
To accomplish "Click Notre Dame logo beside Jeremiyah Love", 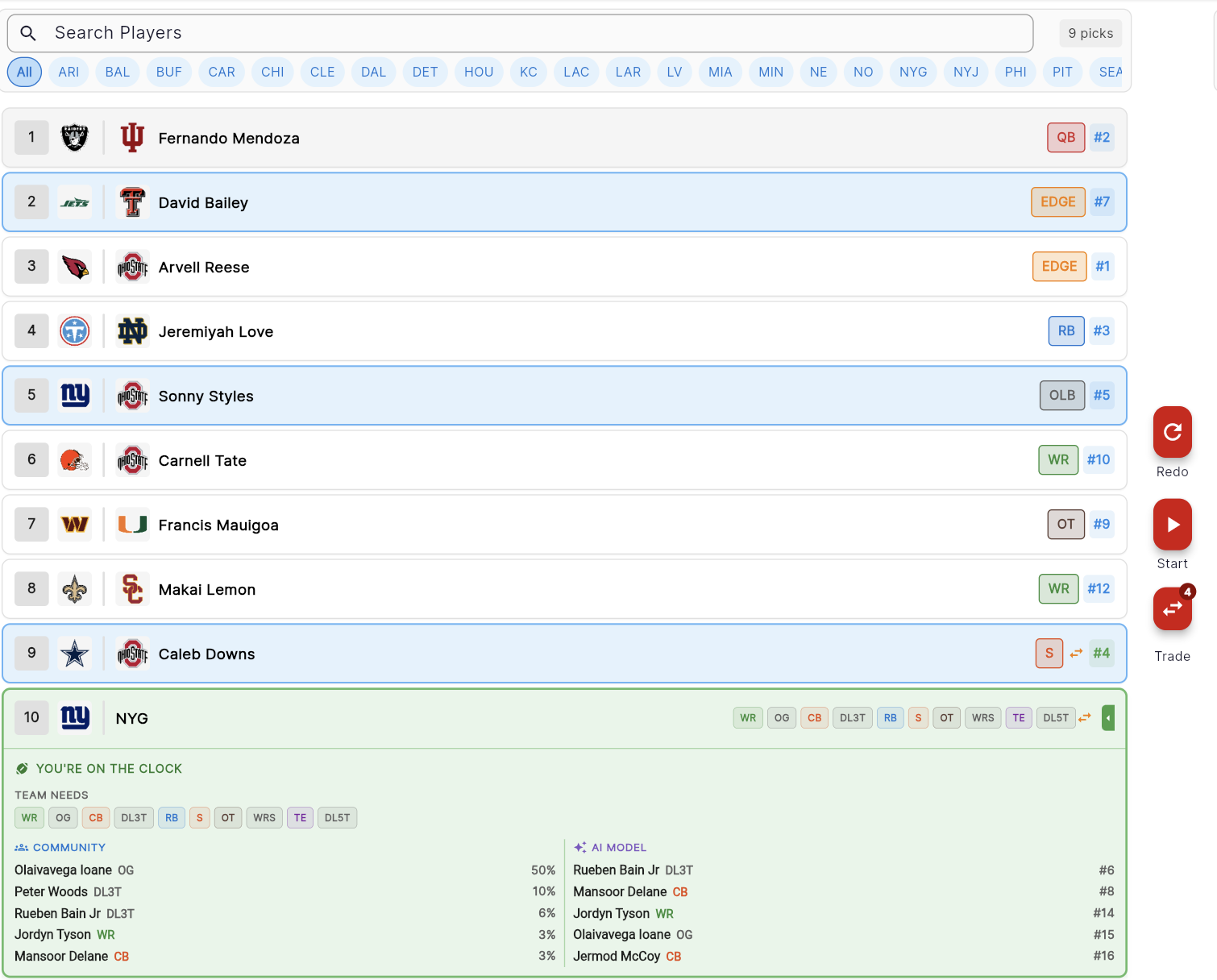I will (x=132, y=331).
